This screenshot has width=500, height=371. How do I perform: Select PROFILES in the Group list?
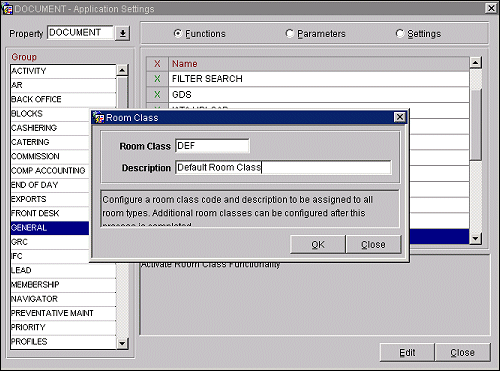tap(63, 342)
